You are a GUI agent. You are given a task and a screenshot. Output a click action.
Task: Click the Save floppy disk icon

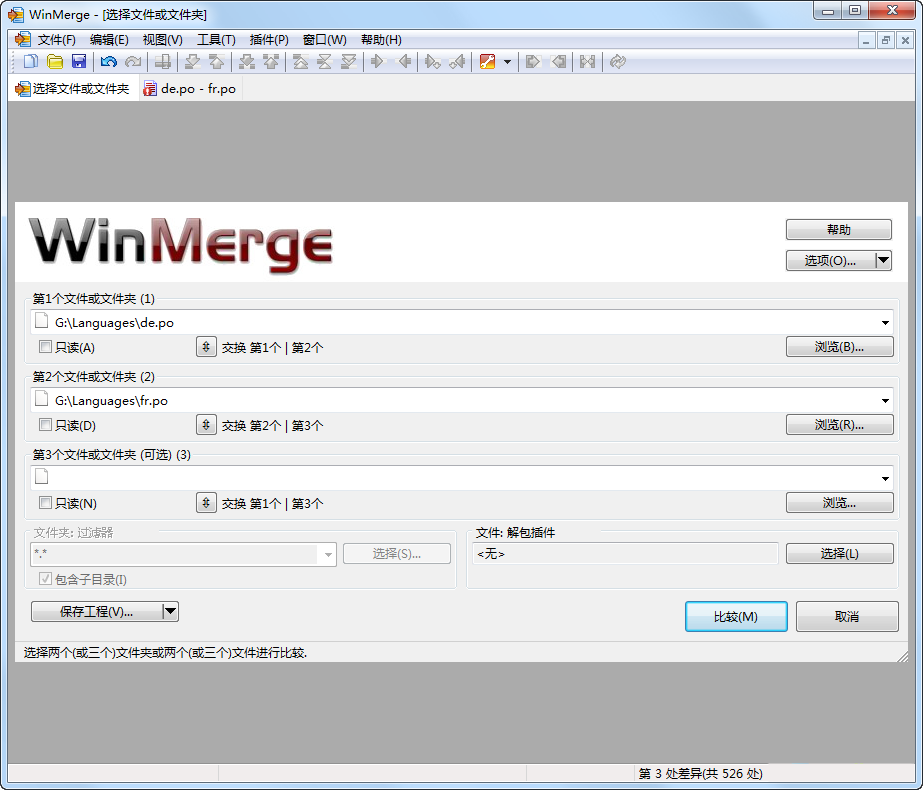click(79, 62)
